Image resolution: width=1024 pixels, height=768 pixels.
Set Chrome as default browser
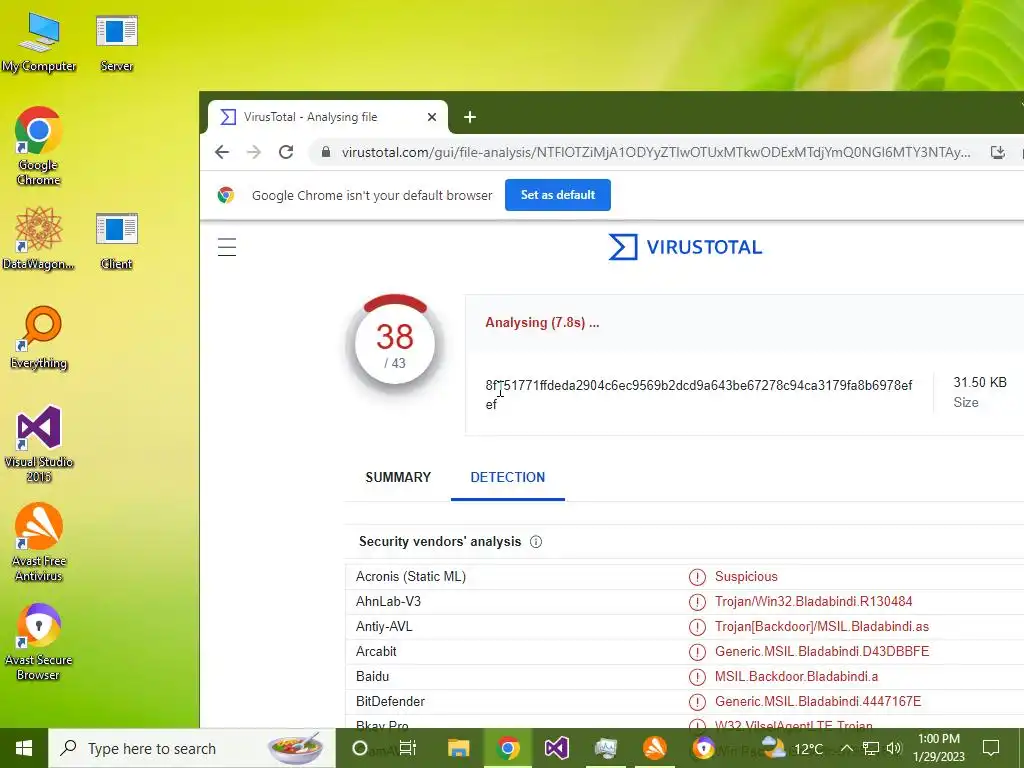[558, 195]
